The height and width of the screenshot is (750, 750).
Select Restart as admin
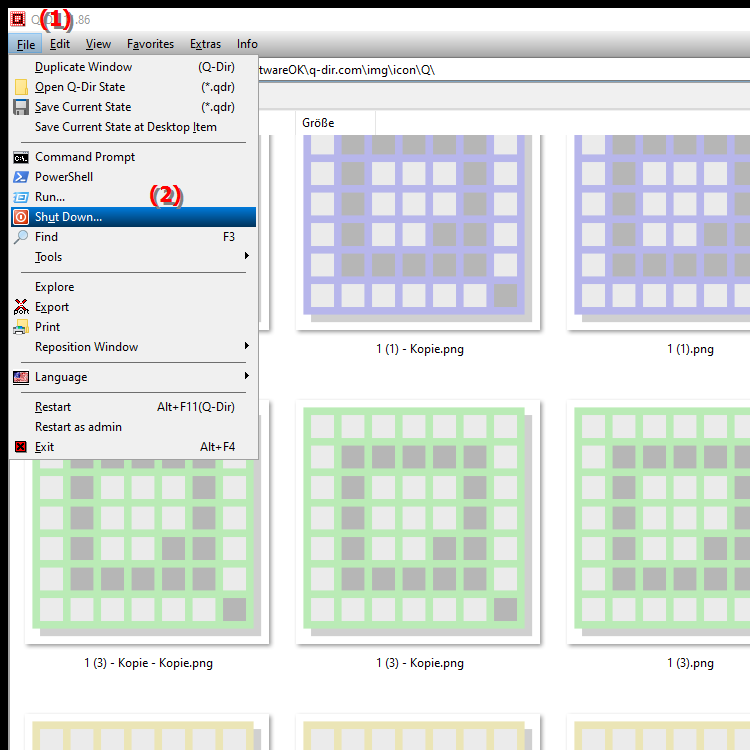point(133,427)
